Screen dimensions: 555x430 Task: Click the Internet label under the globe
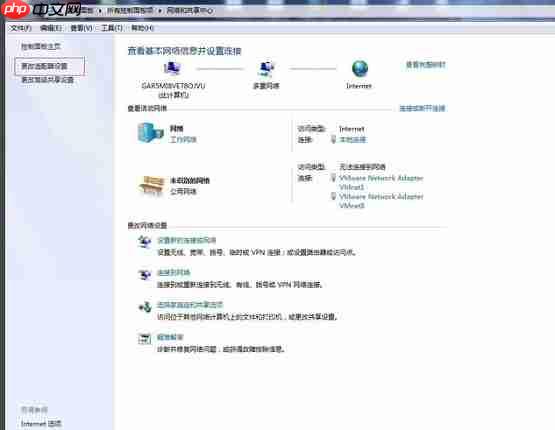point(359,86)
